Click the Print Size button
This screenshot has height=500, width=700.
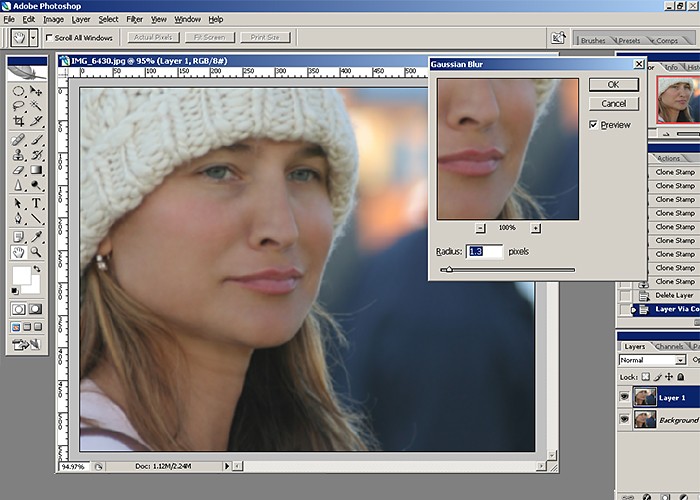(265, 38)
